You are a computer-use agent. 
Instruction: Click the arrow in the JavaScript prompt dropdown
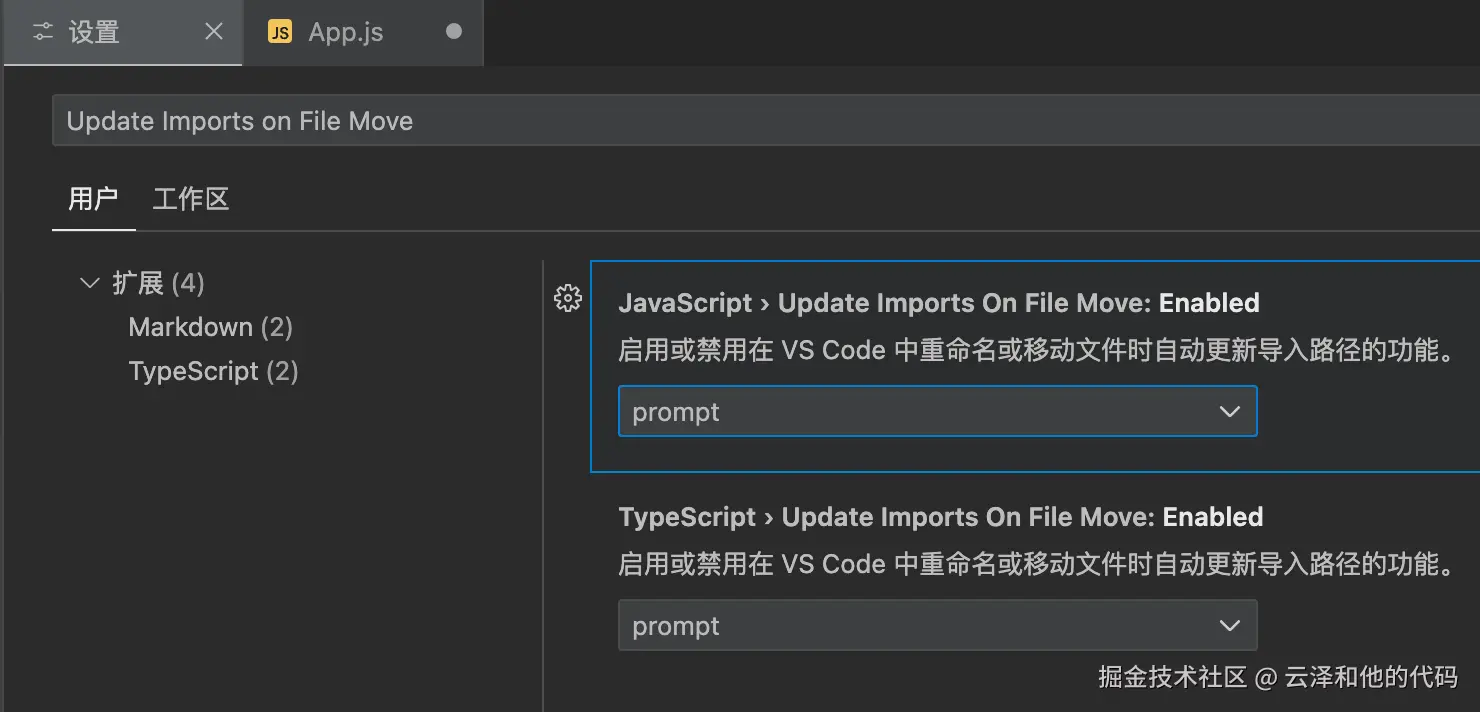(1230, 412)
